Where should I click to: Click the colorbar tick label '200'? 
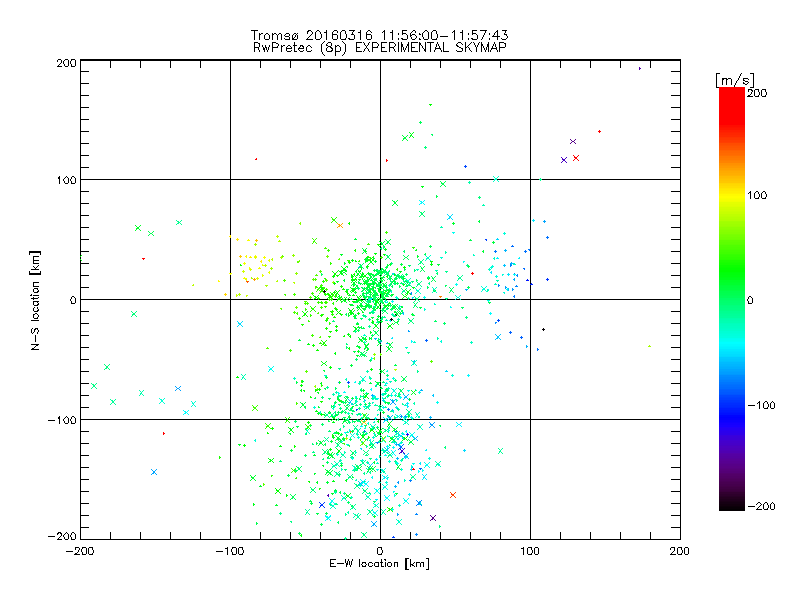(x=757, y=93)
